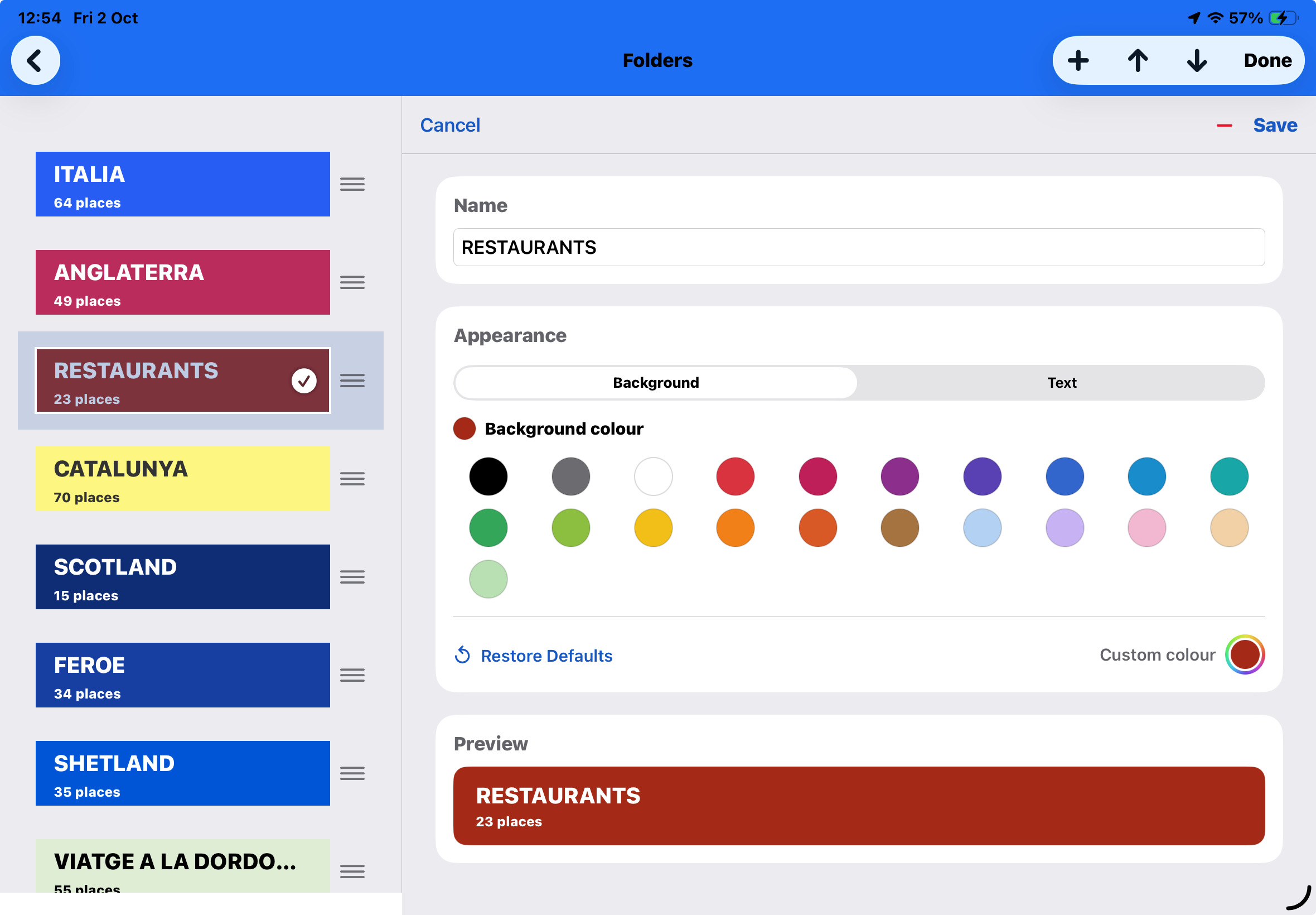Image resolution: width=1316 pixels, height=915 pixels.
Task: Select the yellow colour swatch
Action: [x=653, y=527]
